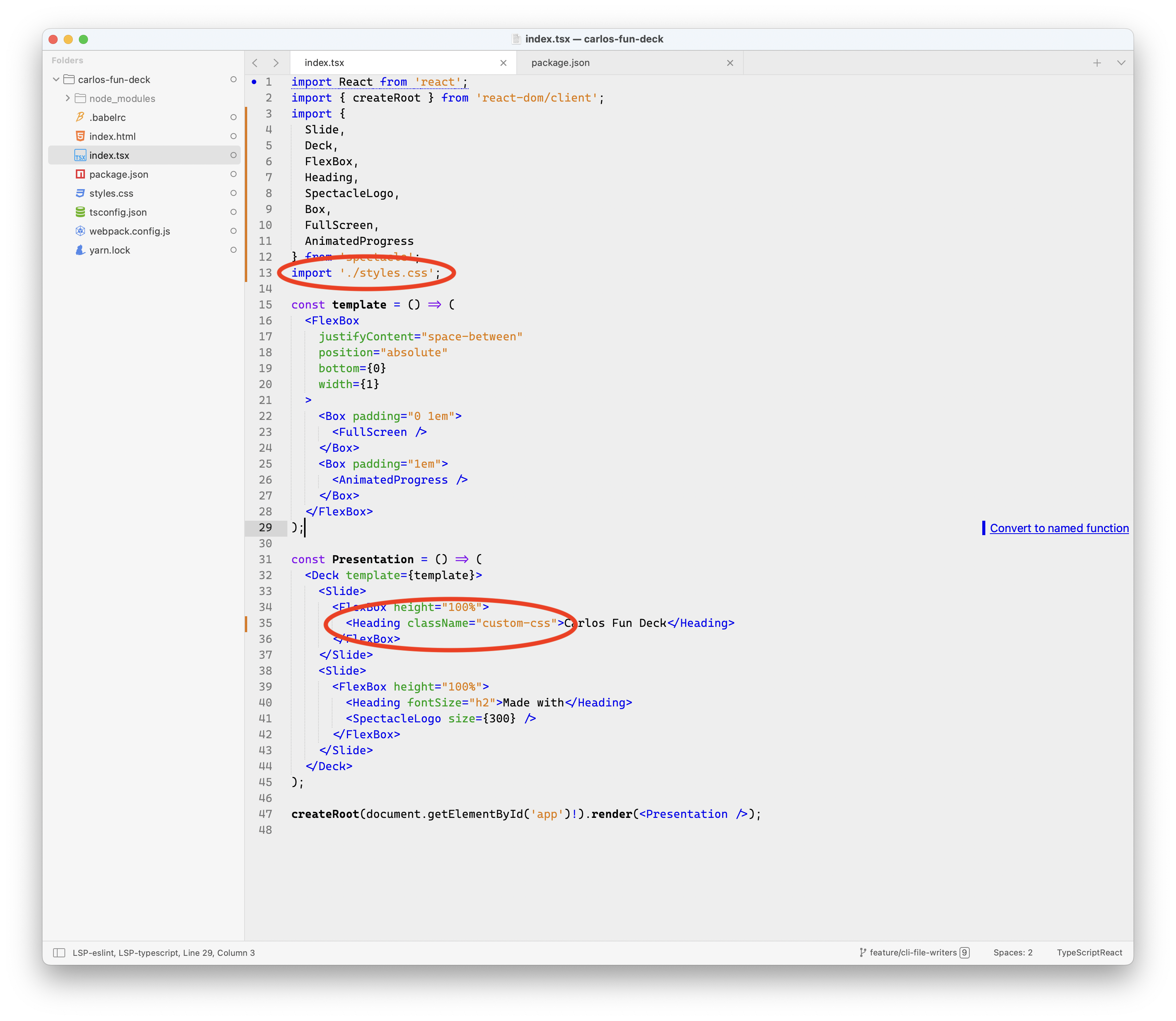Click the Convert to named function link
1176x1021 pixels.
[x=1058, y=528]
